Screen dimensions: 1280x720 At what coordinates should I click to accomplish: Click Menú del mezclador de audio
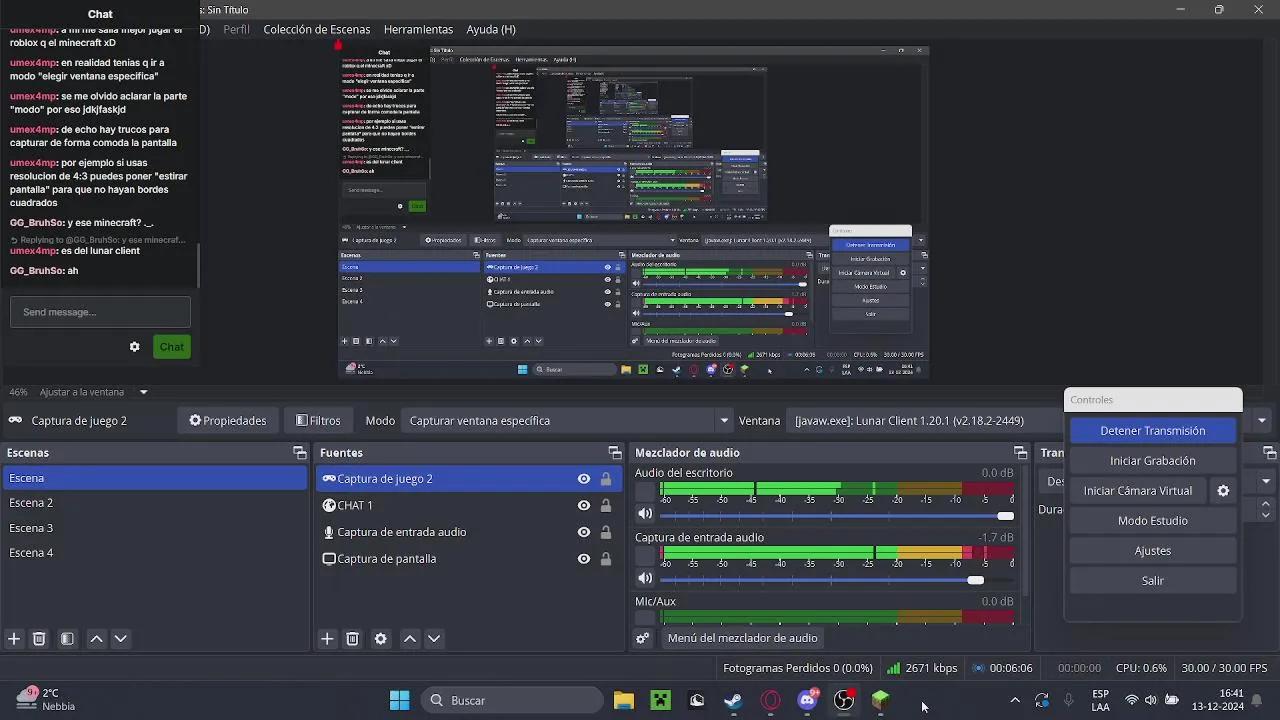(742, 638)
